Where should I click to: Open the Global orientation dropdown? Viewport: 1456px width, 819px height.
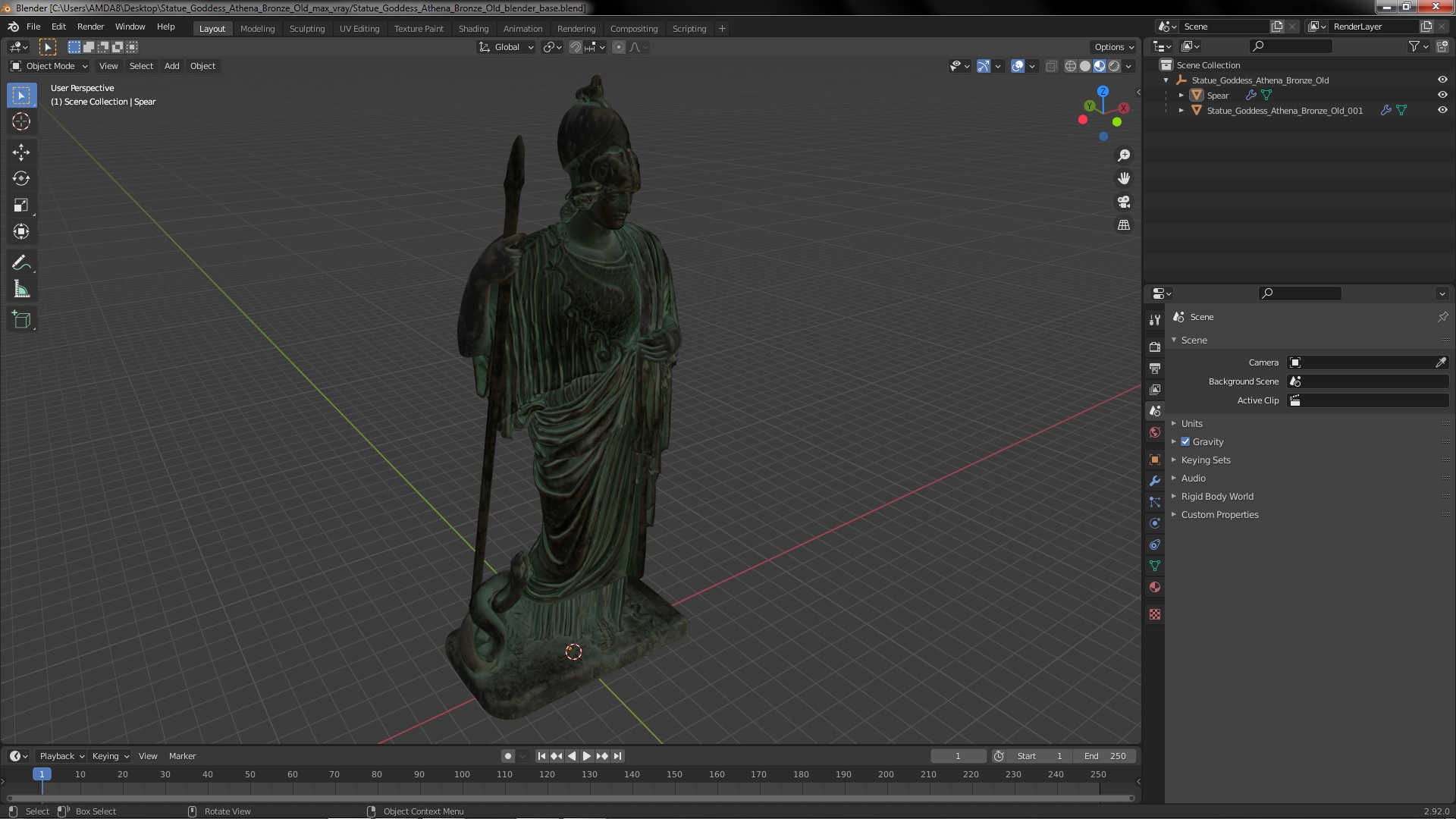pyautogui.click(x=506, y=47)
